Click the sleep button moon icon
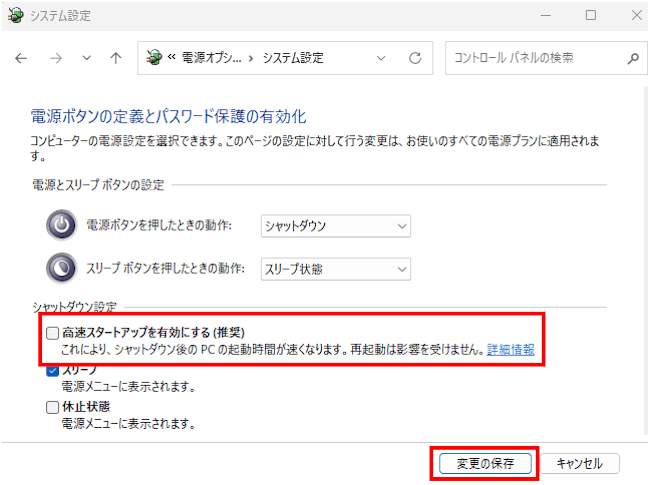Image resolution: width=650 pixels, height=485 pixels. (62, 268)
